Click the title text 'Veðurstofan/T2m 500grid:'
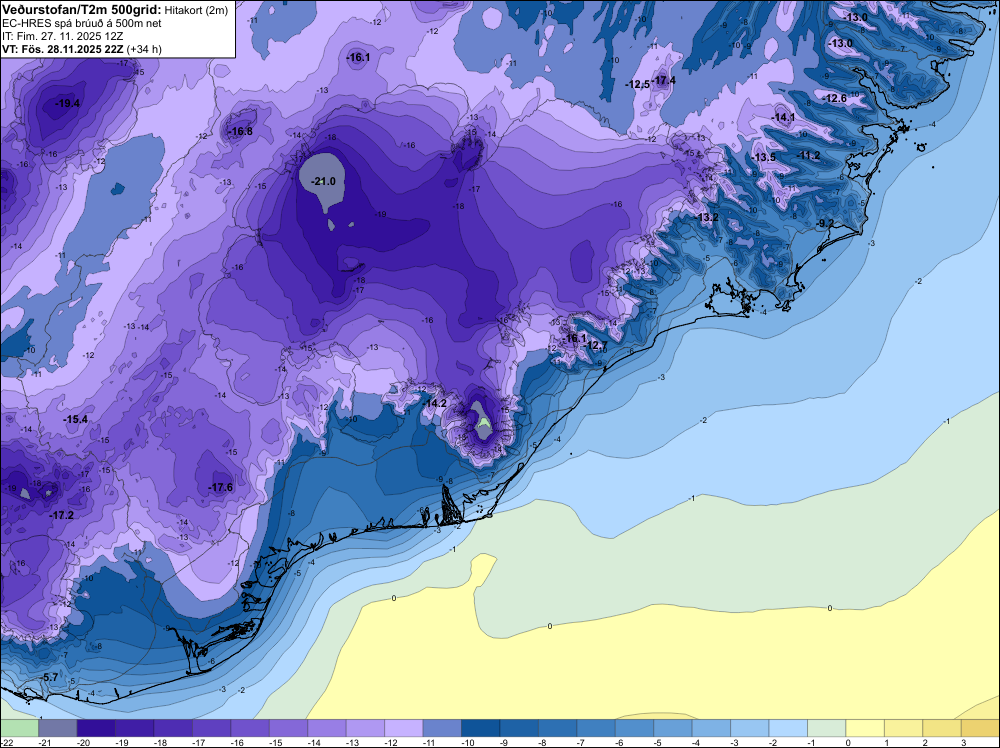 [x=80, y=8]
